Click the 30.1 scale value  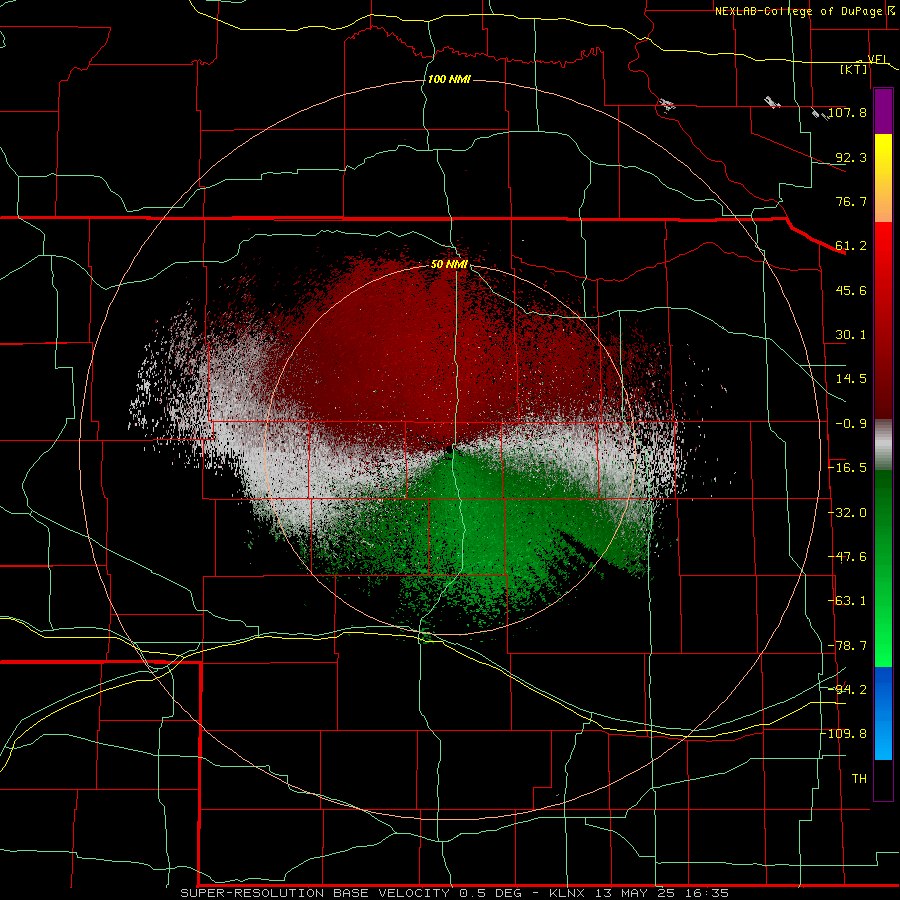coord(851,335)
